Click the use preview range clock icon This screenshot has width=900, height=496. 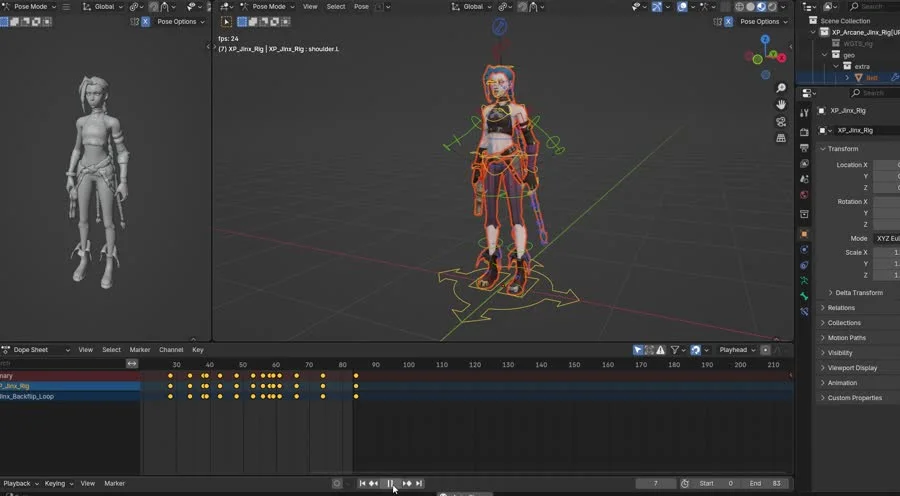684,483
